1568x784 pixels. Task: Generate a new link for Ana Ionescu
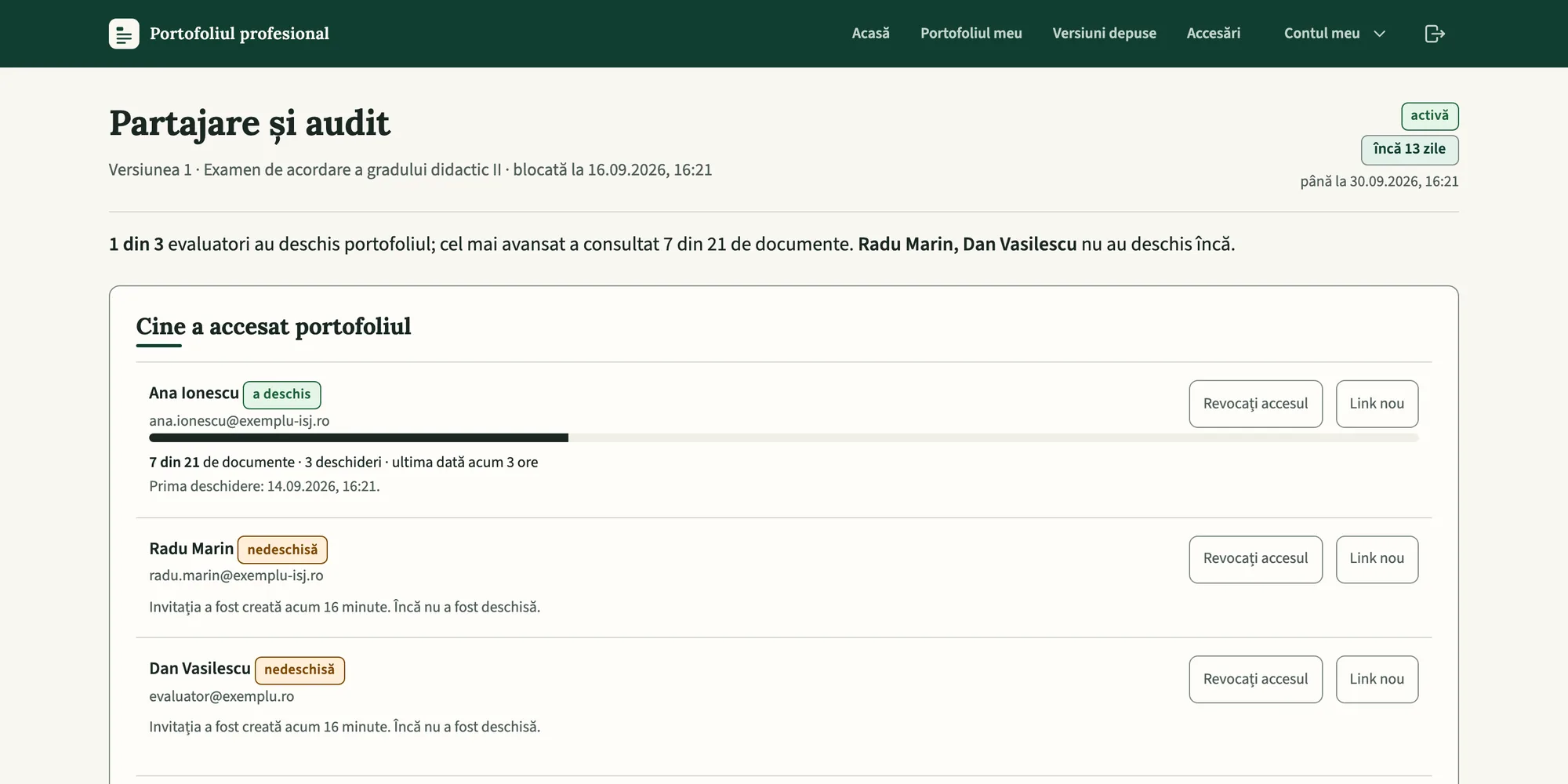coord(1377,404)
